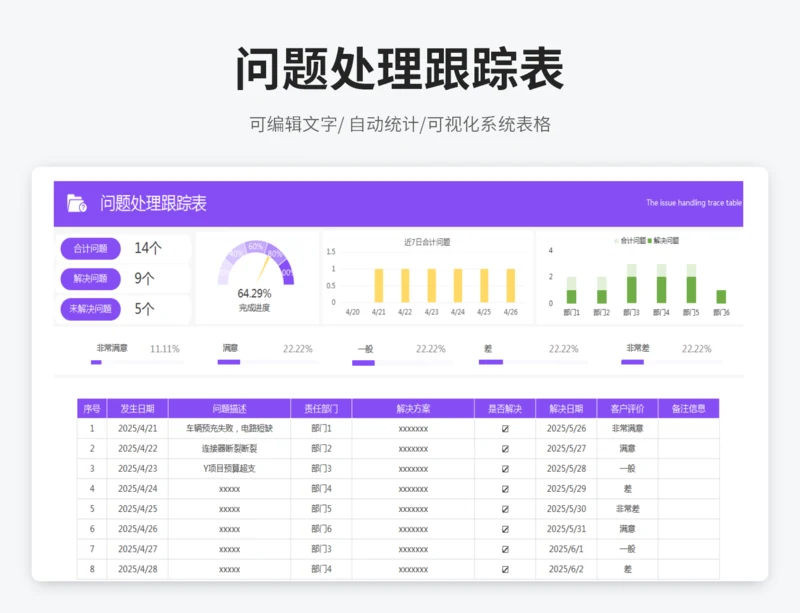Toggle the solved checkbox for row 7
800x613 pixels.
tap(505, 549)
